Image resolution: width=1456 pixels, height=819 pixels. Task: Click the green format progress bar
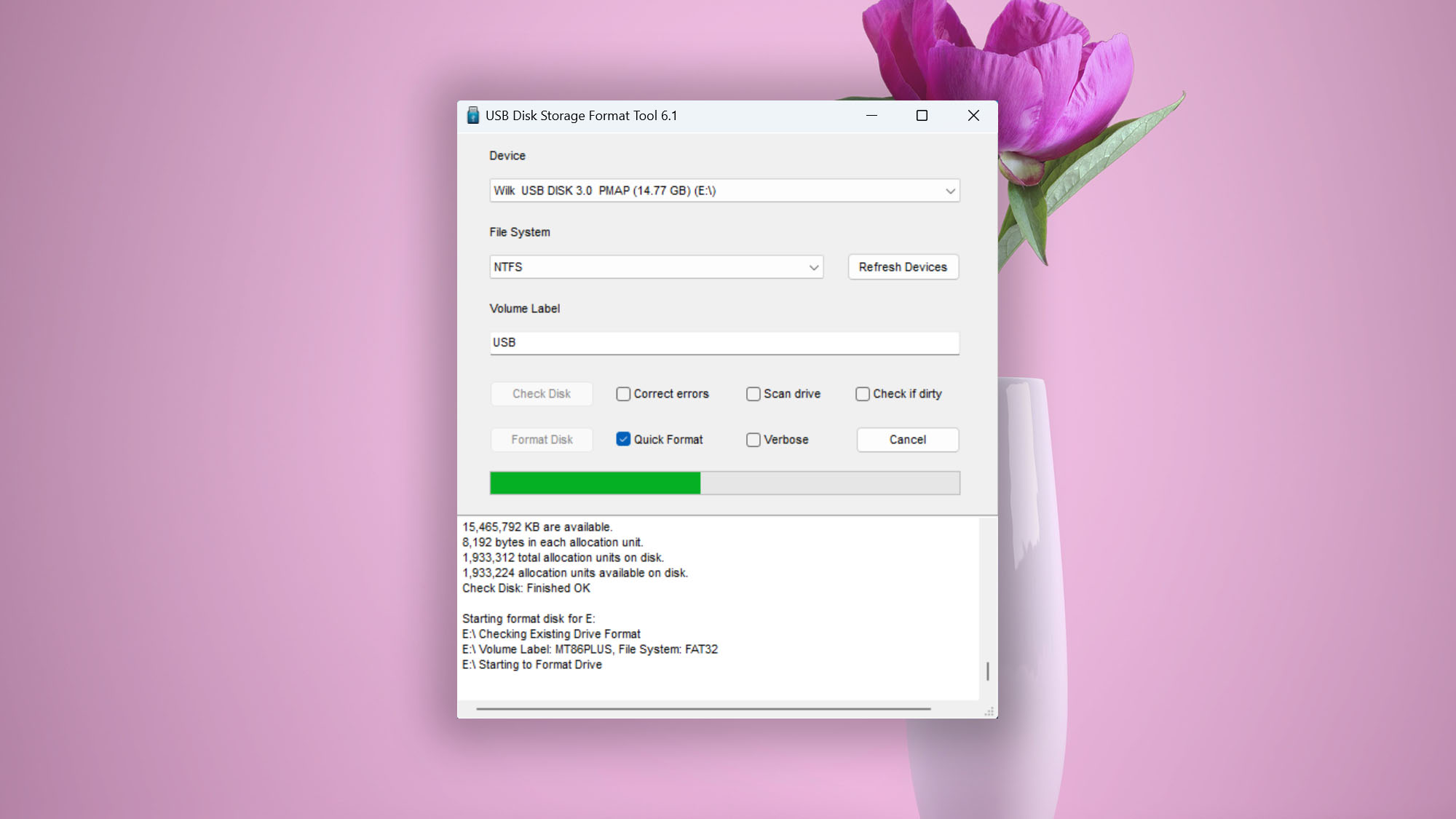click(724, 483)
